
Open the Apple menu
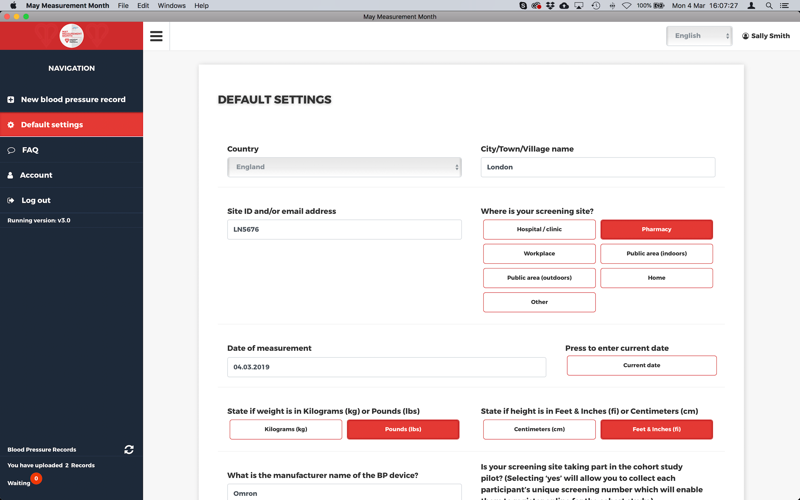coord(13,6)
